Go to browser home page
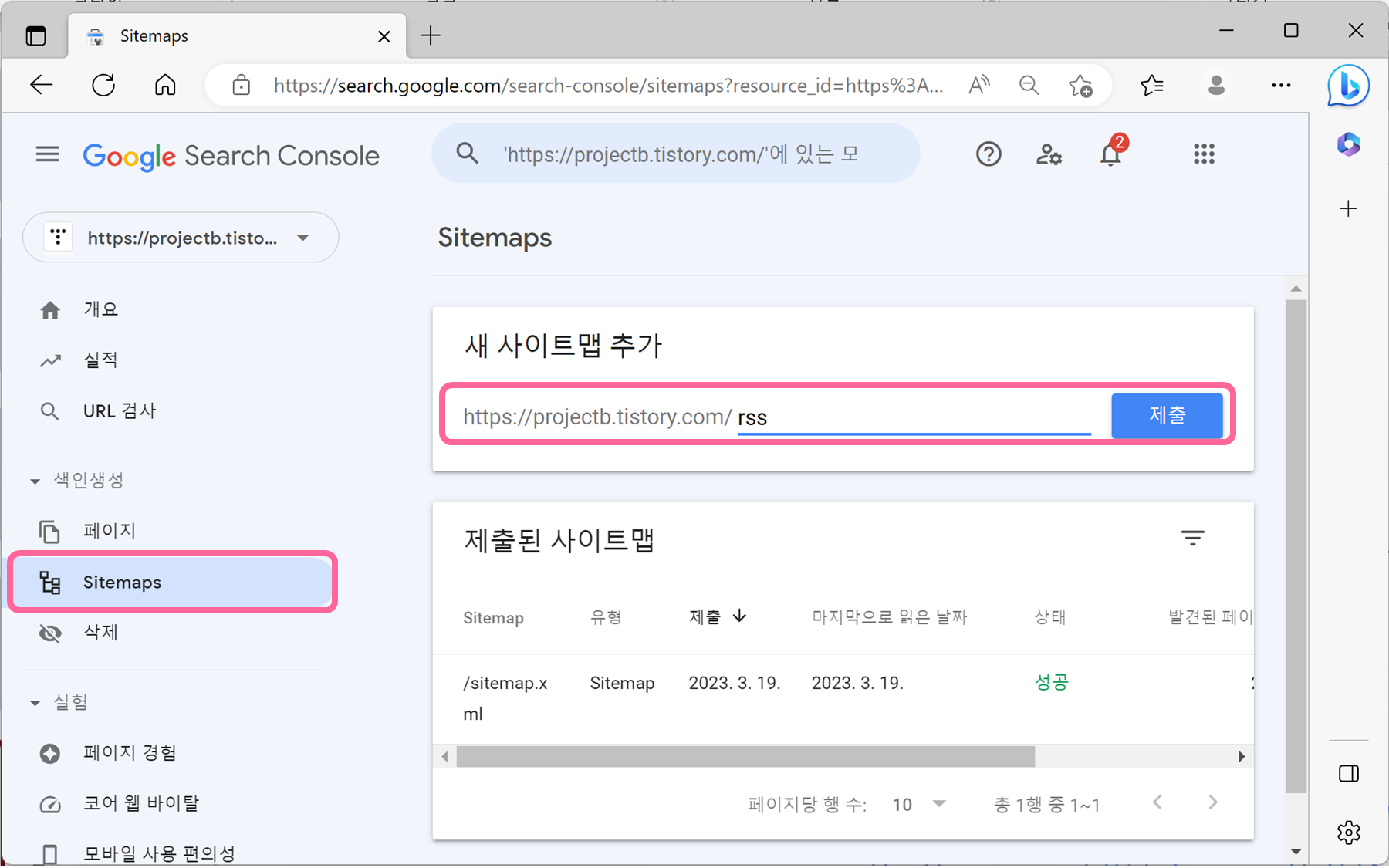 (165, 85)
